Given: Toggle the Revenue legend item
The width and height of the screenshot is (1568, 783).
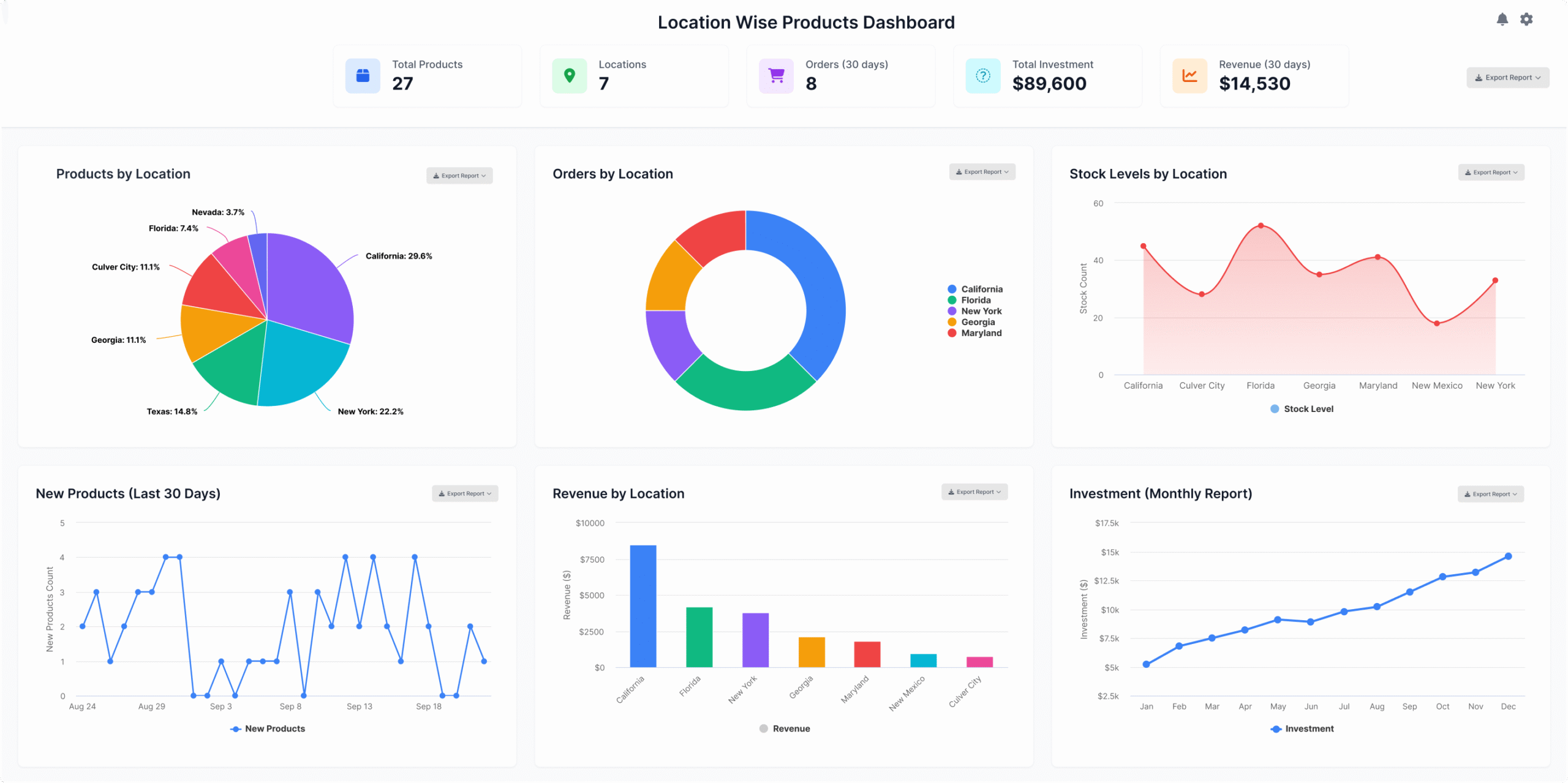Looking at the screenshot, I should [785, 729].
